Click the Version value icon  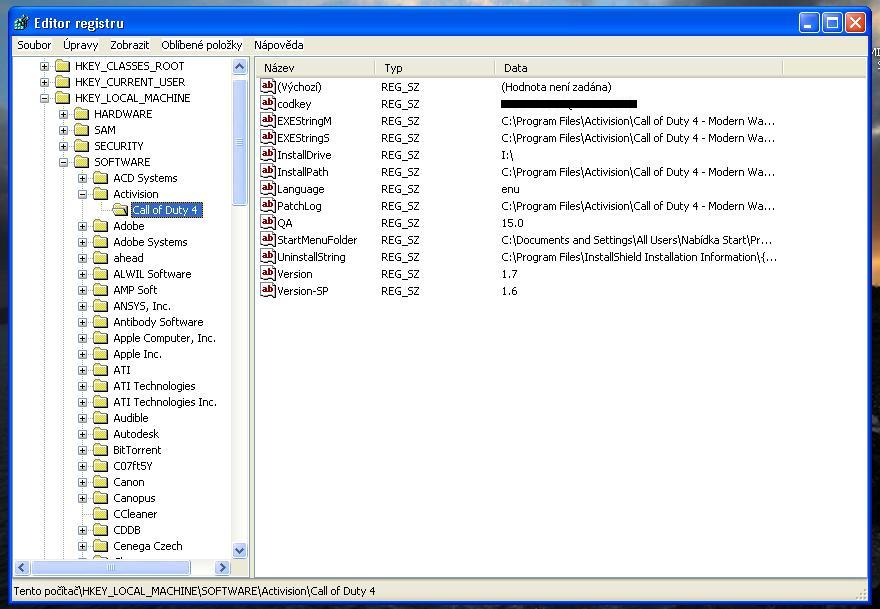pyautogui.click(x=268, y=273)
